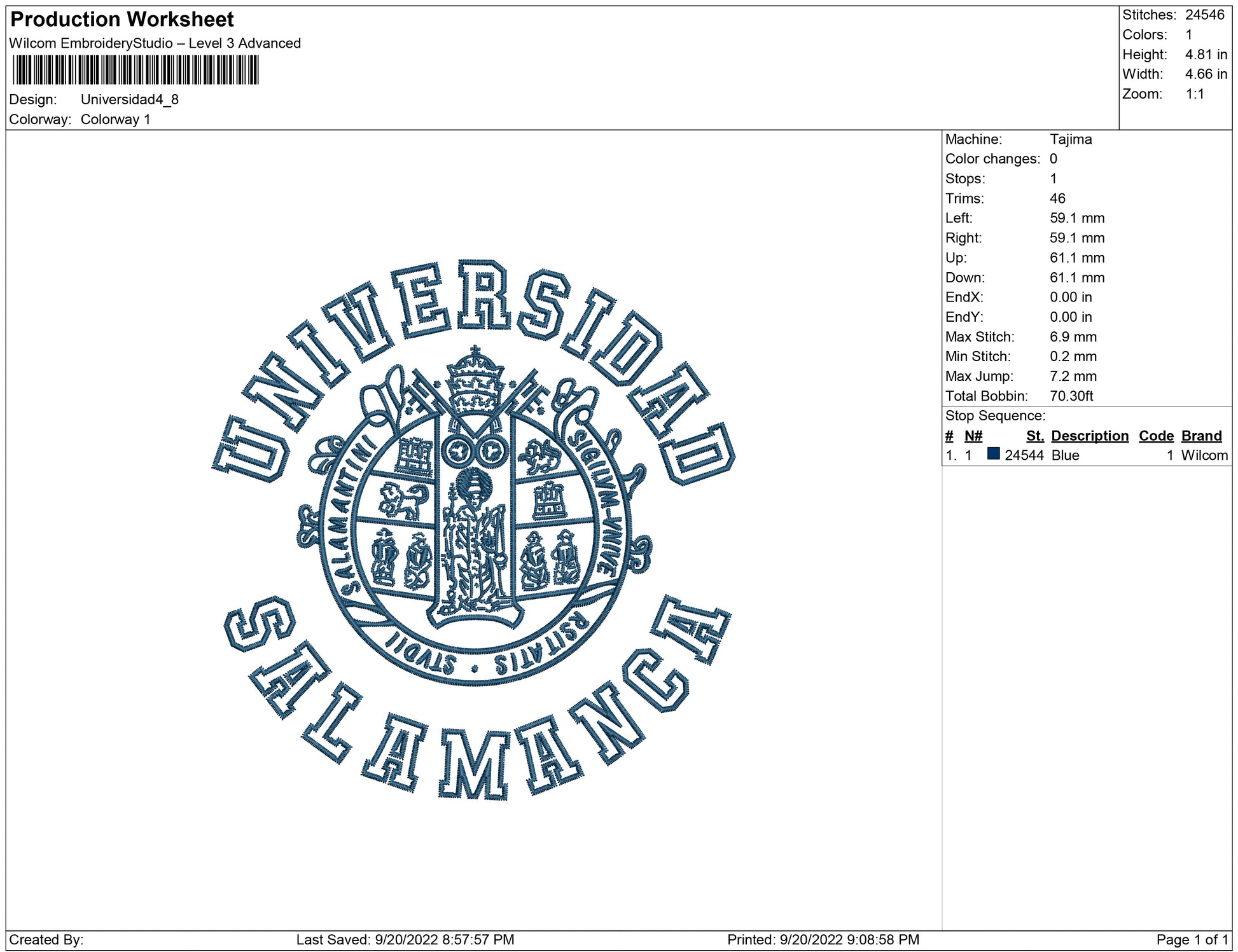This screenshot has width=1238, height=952.
Task: Click the Brand column header
Action: 1201,436
